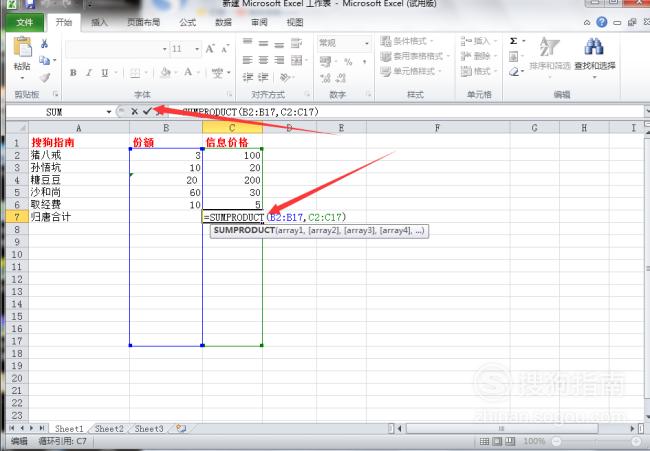Image resolution: width=650 pixels, height=451 pixels.
Task: Confirm the formula with the checkmark icon
Action: [147, 111]
